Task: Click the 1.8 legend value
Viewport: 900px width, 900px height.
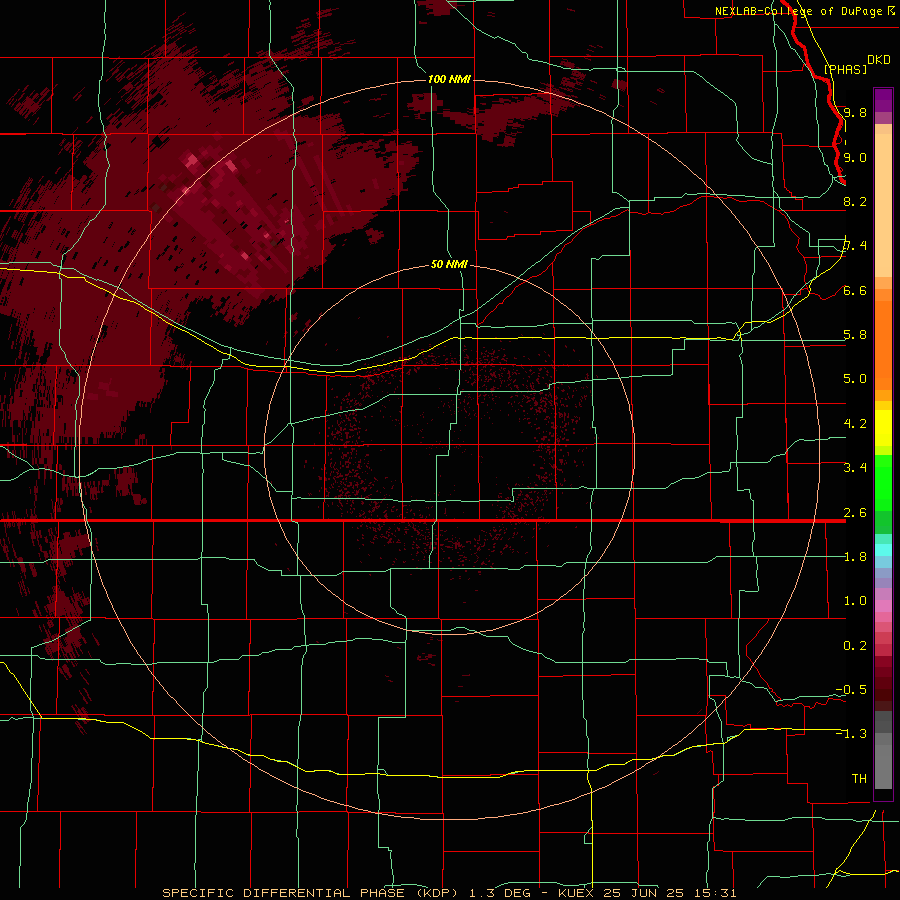Action: (x=855, y=557)
